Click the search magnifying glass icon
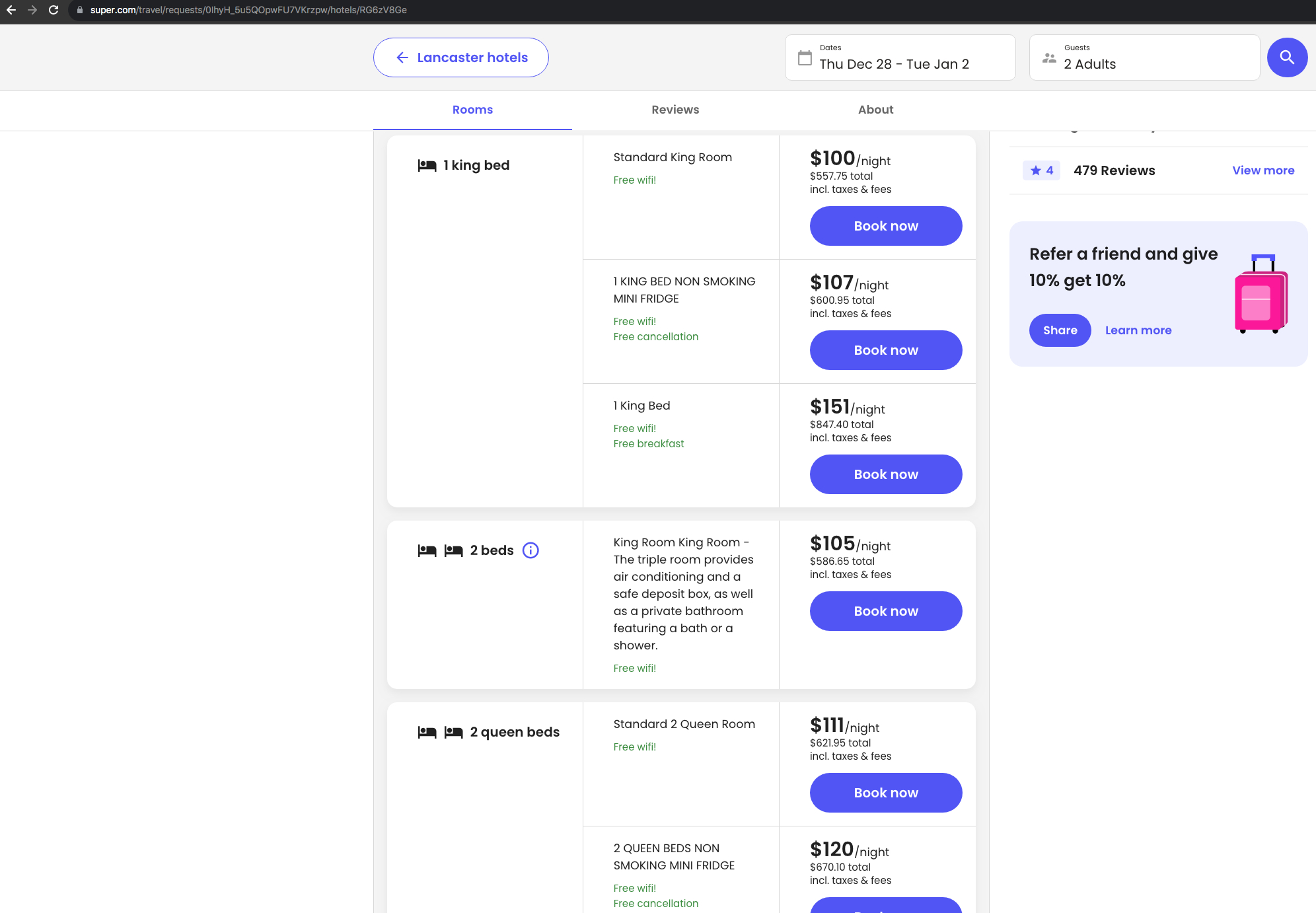Image resolution: width=1316 pixels, height=913 pixels. tap(1287, 57)
